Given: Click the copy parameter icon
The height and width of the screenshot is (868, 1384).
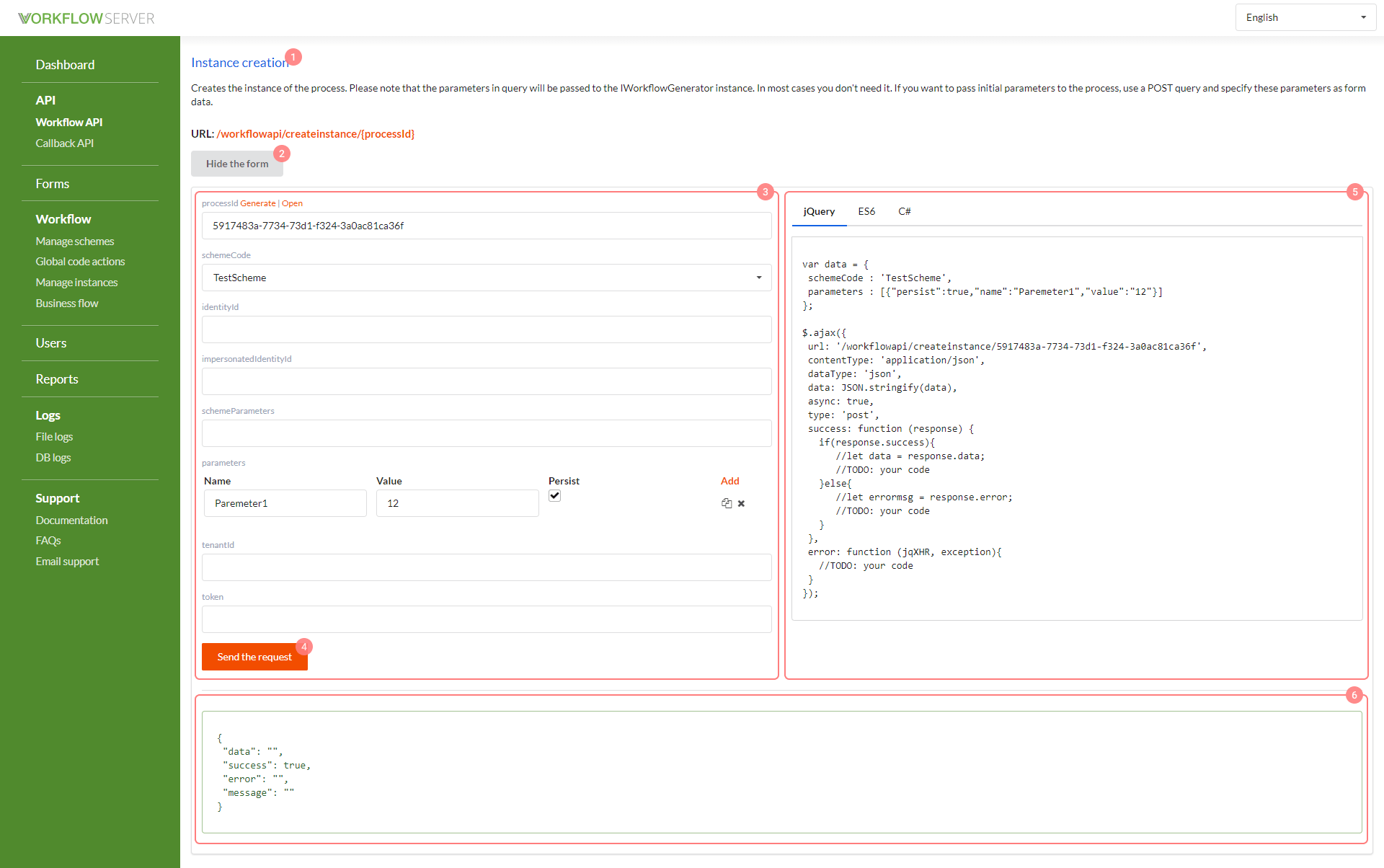Looking at the screenshot, I should pyautogui.click(x=727, y=503).
